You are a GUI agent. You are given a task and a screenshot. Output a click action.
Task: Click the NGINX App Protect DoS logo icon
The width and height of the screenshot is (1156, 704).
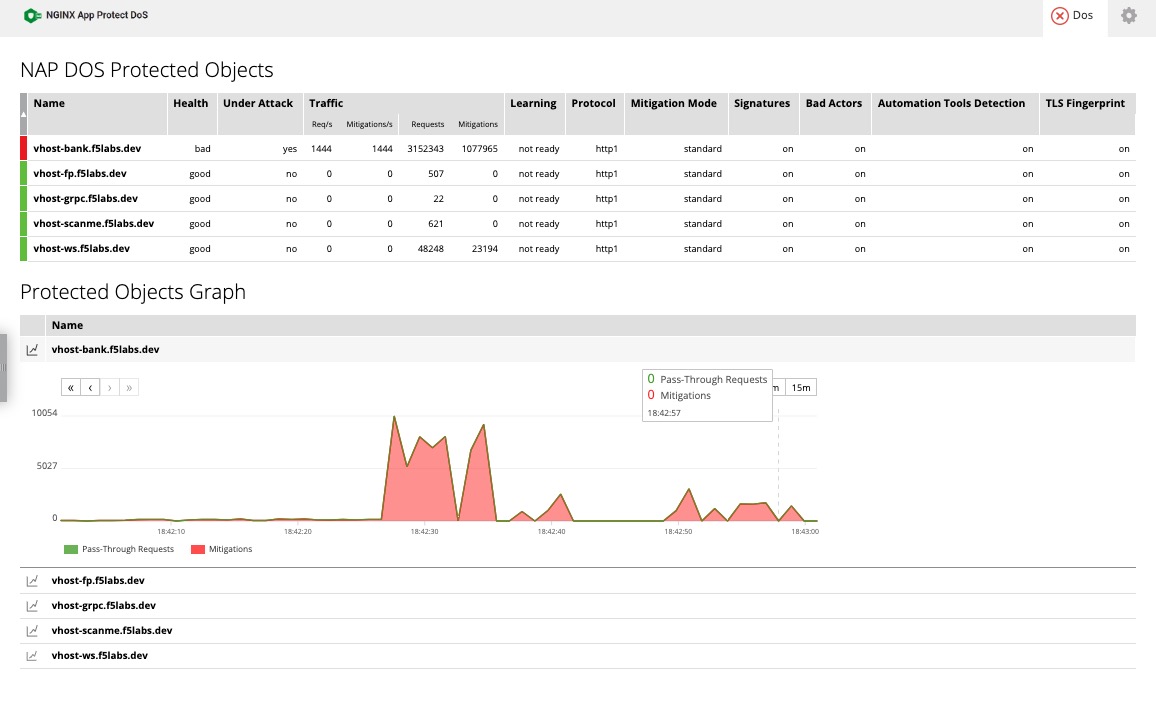point(32,15)
